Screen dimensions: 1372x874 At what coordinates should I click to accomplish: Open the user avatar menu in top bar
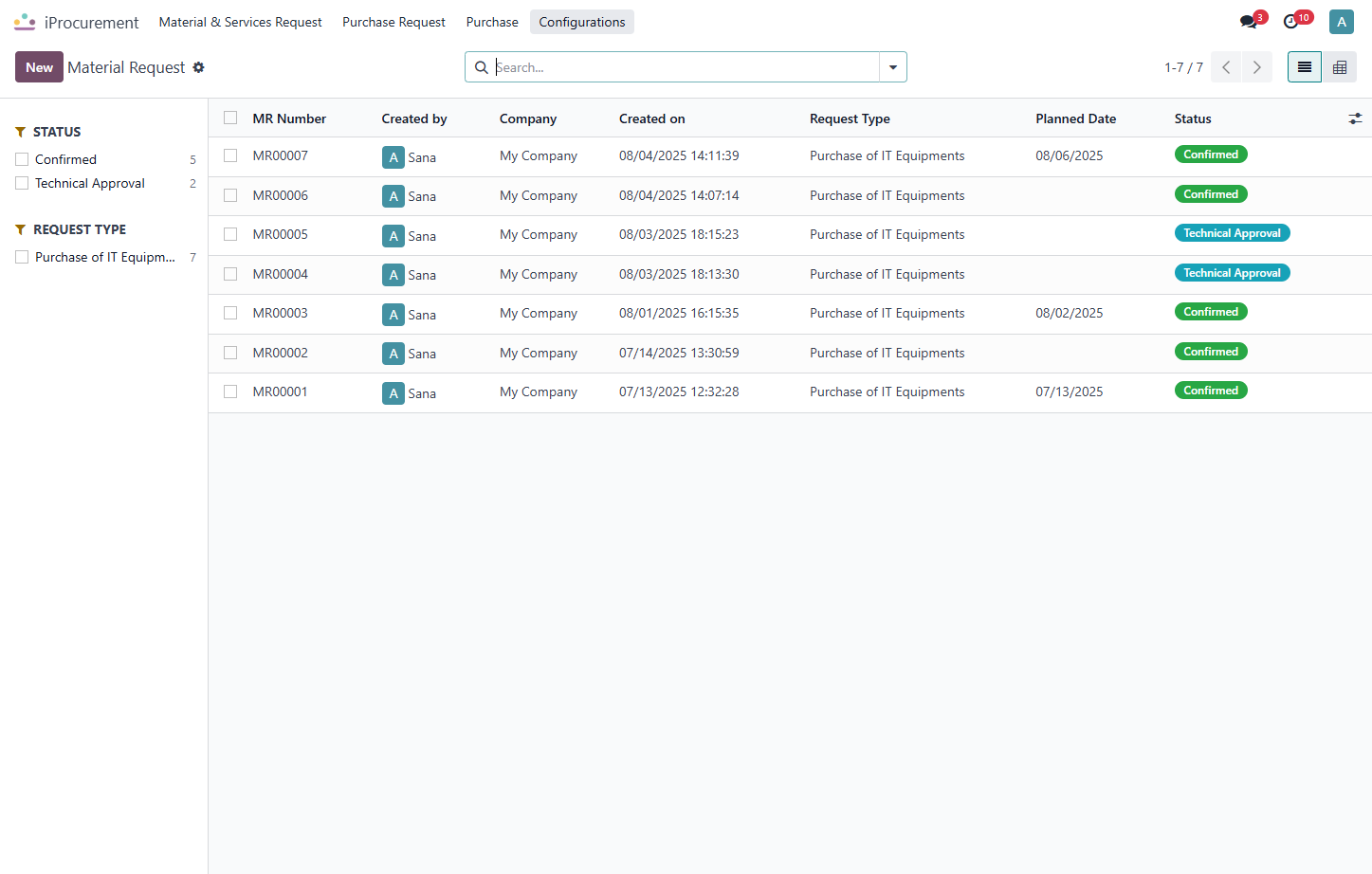tap(1341, 22)
